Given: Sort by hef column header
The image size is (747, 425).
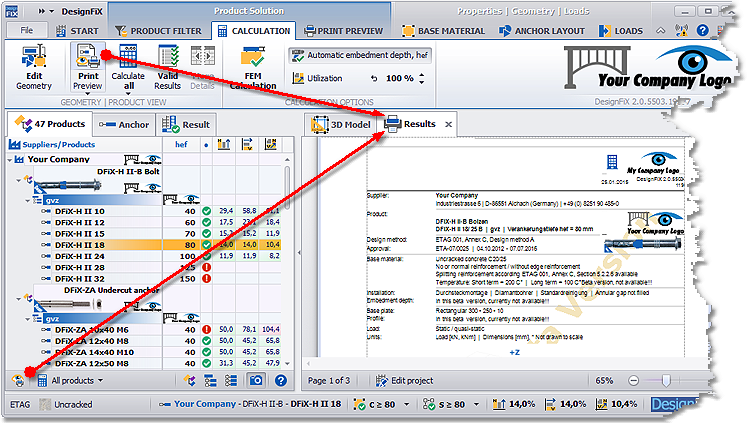Looking at the screenshot, I should pyautogui.click(x=181, y=144).
